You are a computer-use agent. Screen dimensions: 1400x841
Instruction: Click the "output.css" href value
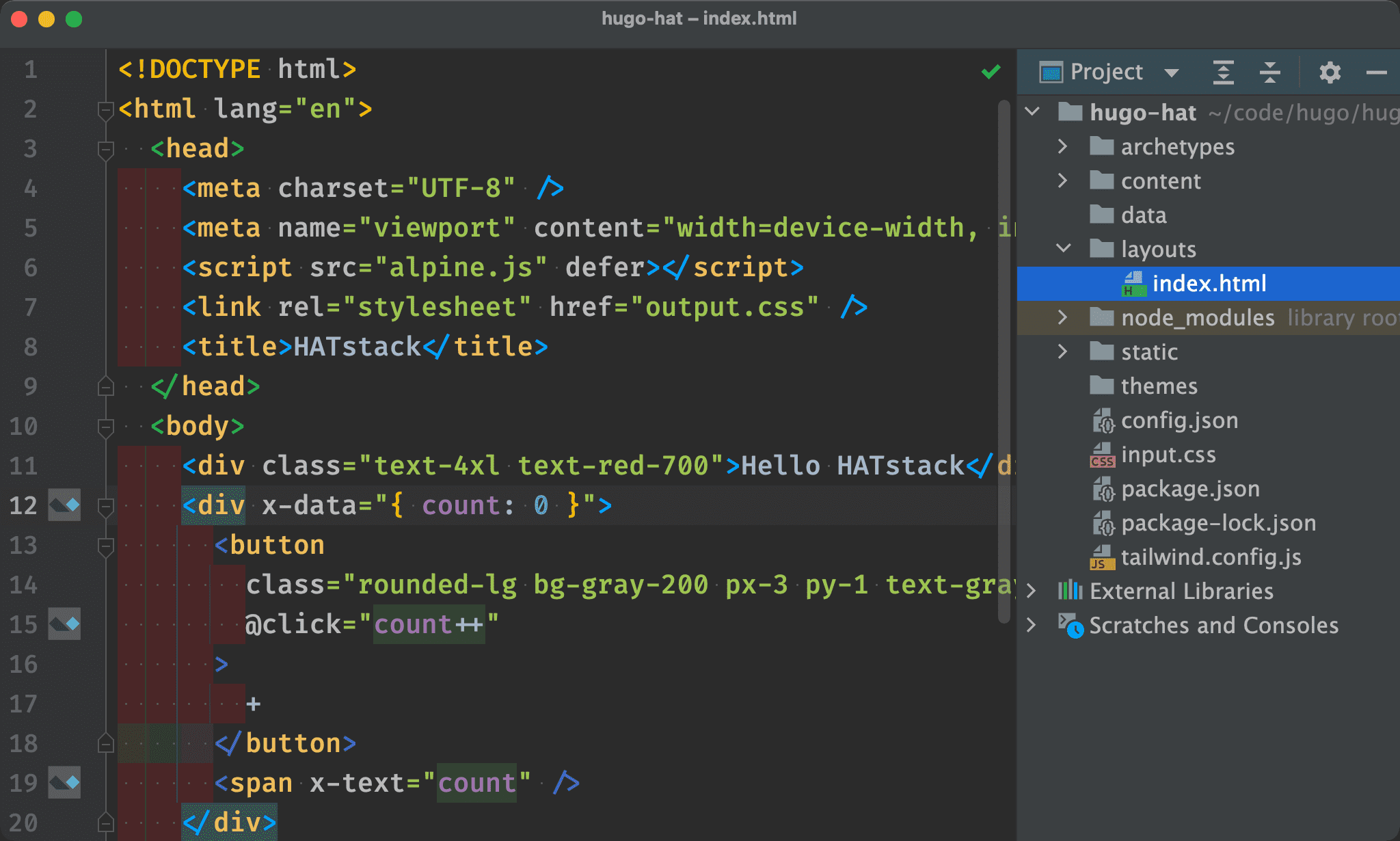724,307
